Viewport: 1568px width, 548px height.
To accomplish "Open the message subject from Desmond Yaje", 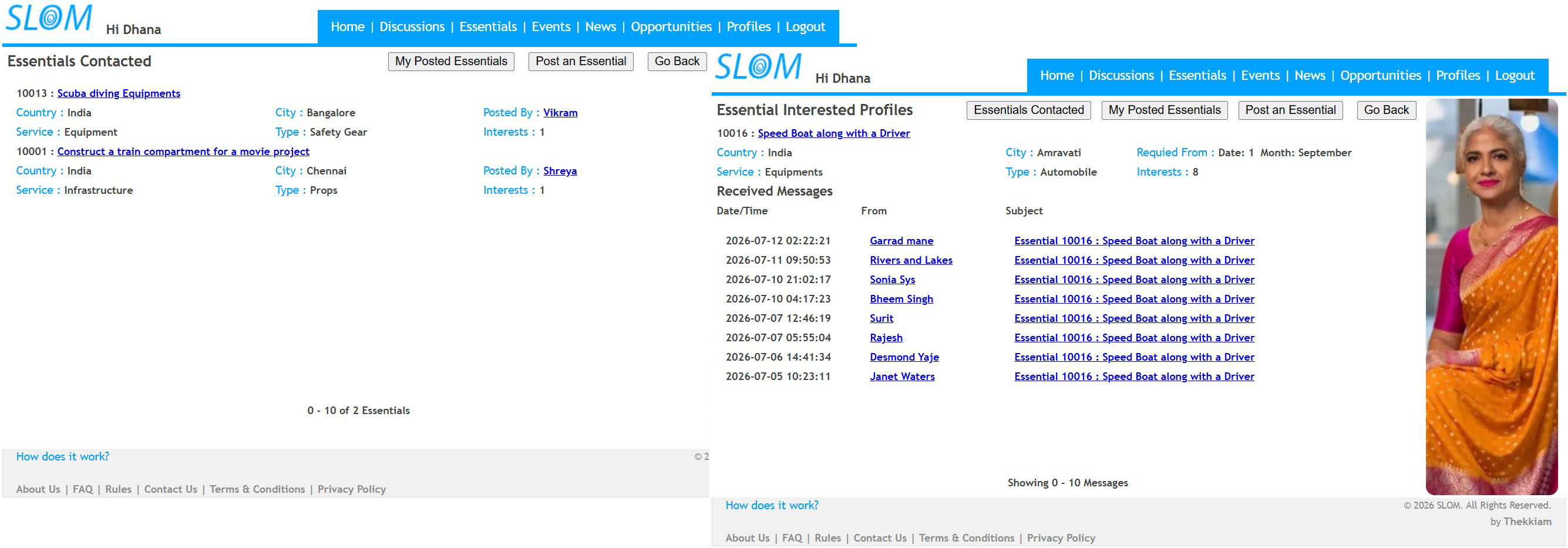I will point(1134,358).
